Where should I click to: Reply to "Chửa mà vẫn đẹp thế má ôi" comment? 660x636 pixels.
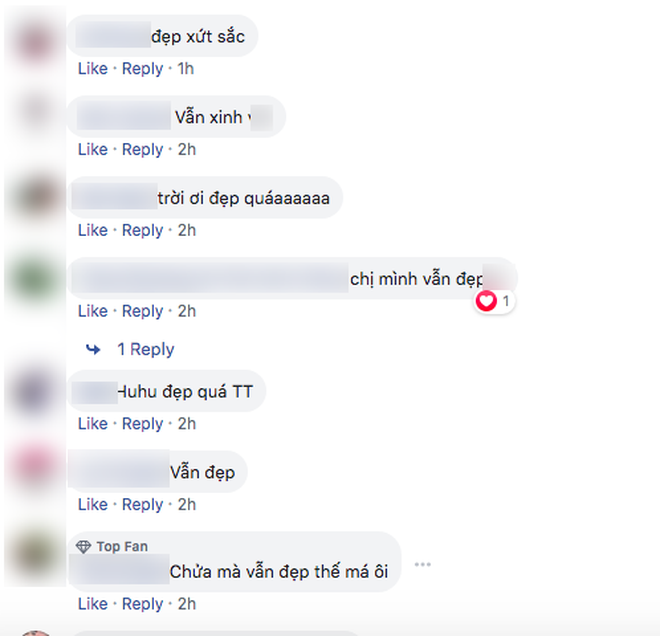click(x=142, y=604)
